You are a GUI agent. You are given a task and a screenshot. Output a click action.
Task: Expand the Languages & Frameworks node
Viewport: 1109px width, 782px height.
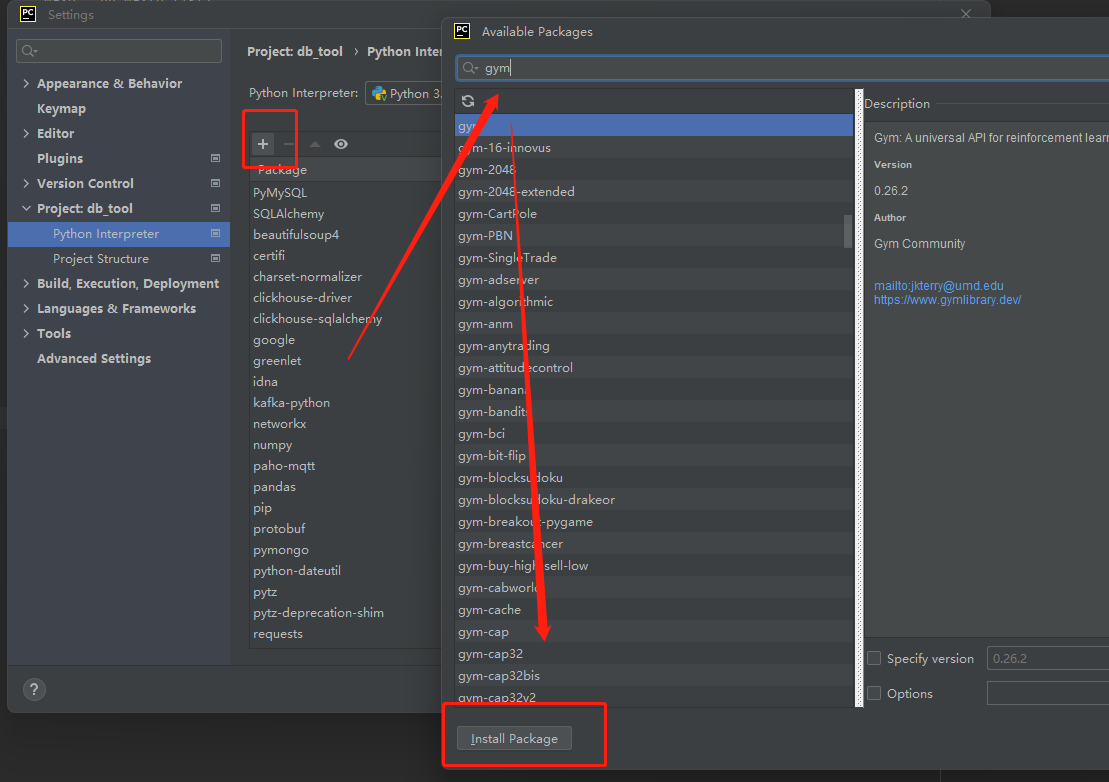(x=26, y=308)
